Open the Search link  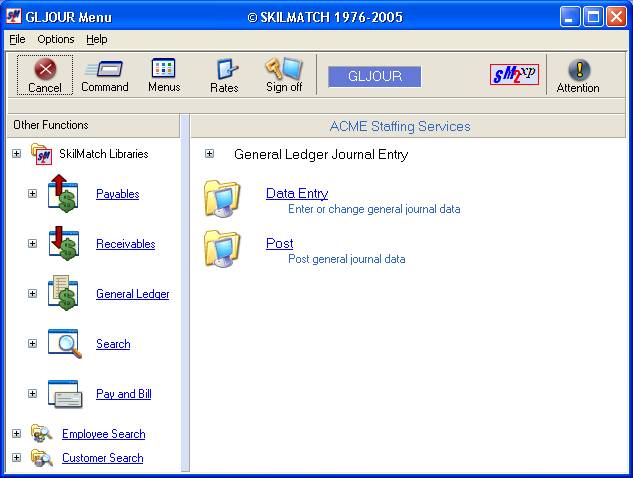(113, 344)
